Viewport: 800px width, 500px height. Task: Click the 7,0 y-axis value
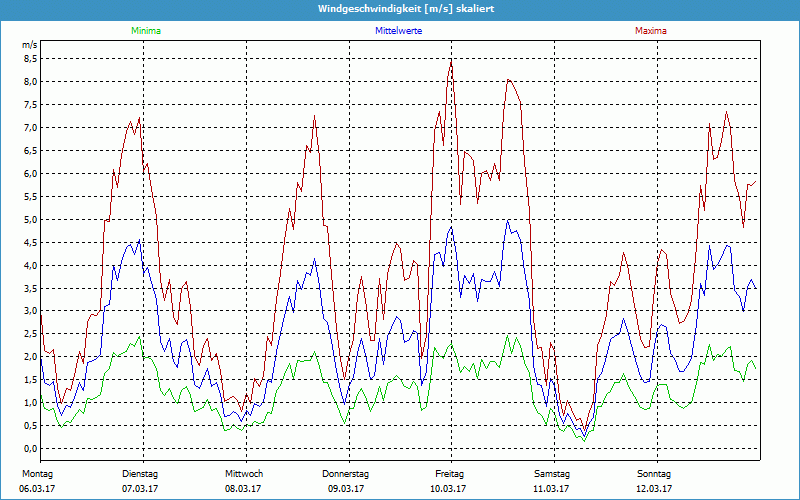click(31, 128)
